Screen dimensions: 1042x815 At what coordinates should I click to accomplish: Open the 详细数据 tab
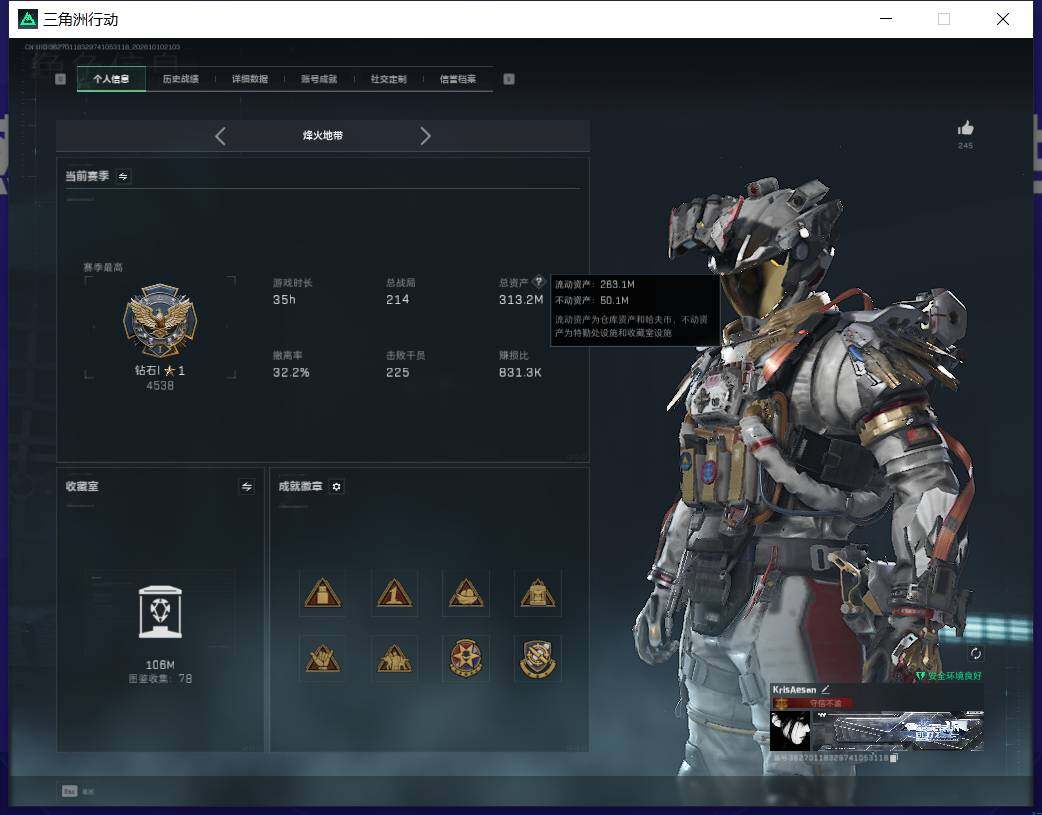click(x=250, y=79)
